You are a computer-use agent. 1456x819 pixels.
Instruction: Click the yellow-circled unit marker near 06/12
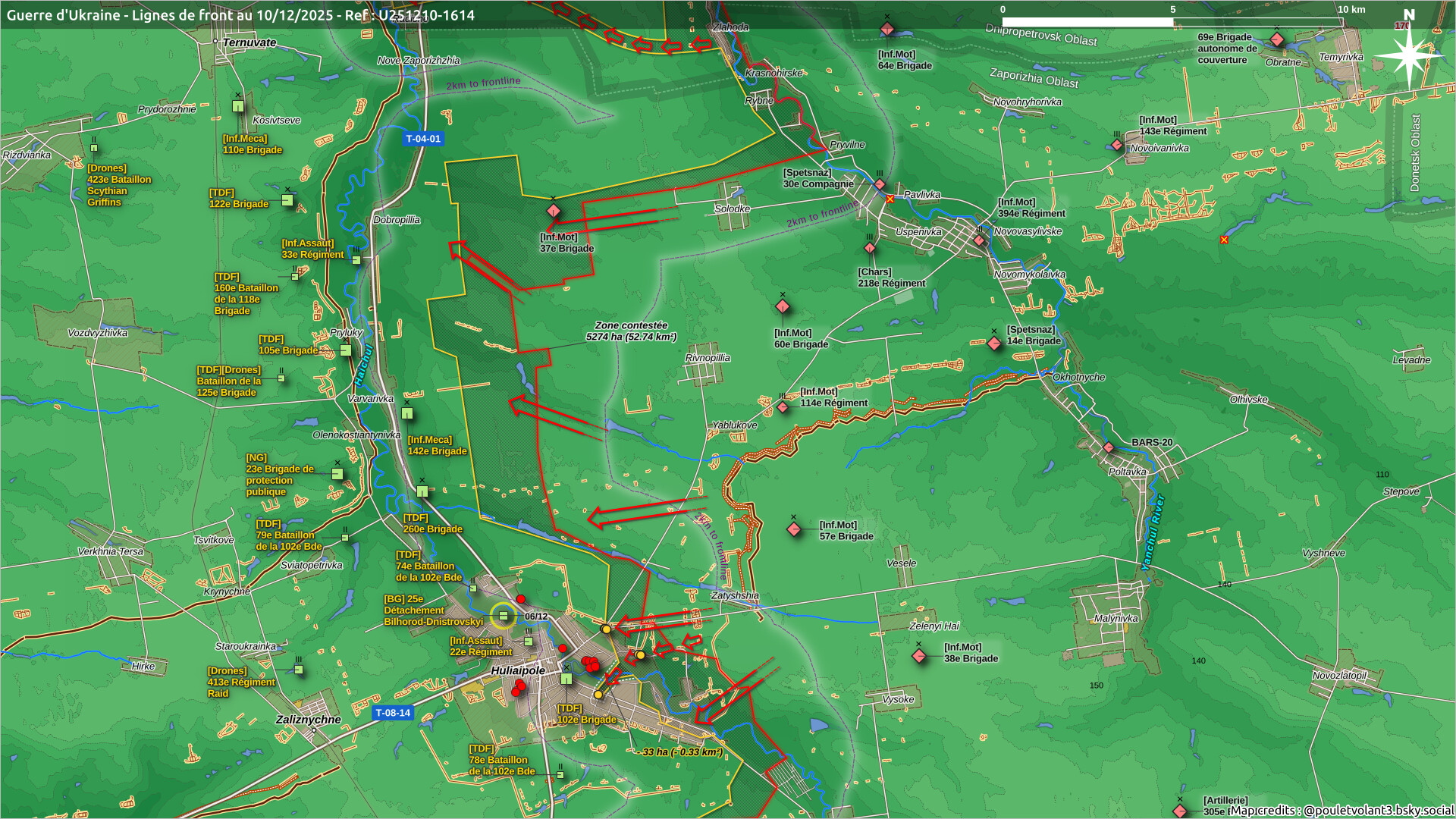point(503,616)
